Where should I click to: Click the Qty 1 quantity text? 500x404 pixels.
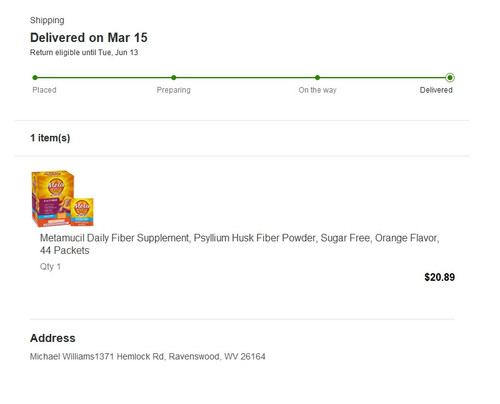point(50,267)
